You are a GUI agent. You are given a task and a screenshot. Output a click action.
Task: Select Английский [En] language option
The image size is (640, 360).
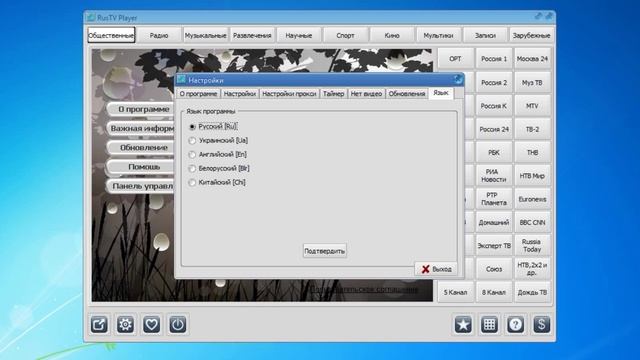(x=218, y=154)
